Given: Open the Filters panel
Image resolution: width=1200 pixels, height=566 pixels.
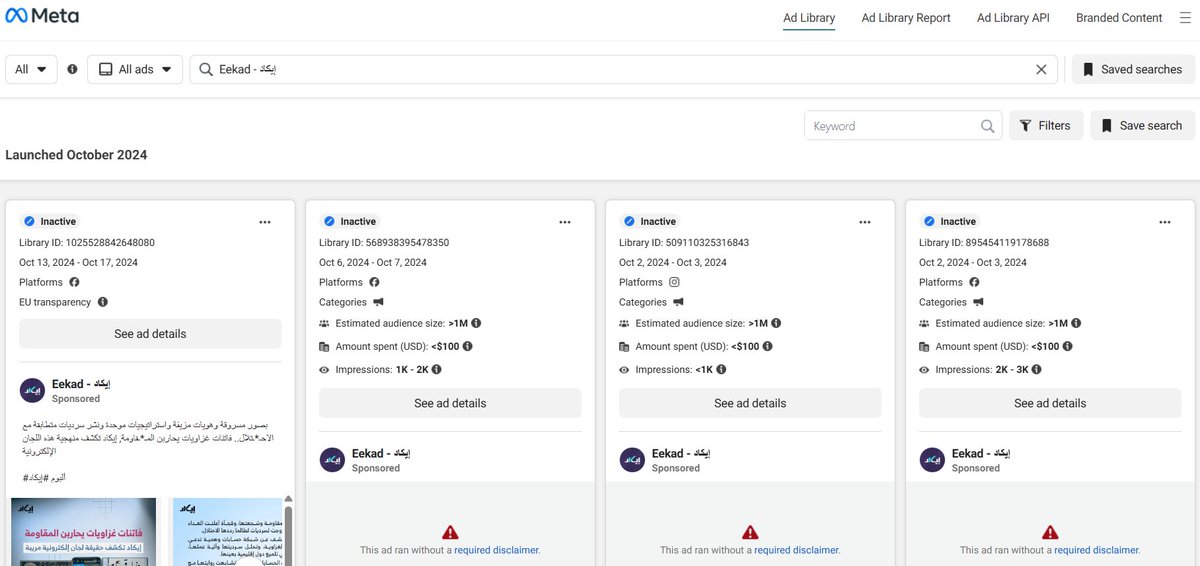Looking at the screenshot, I should point(1045,126).
